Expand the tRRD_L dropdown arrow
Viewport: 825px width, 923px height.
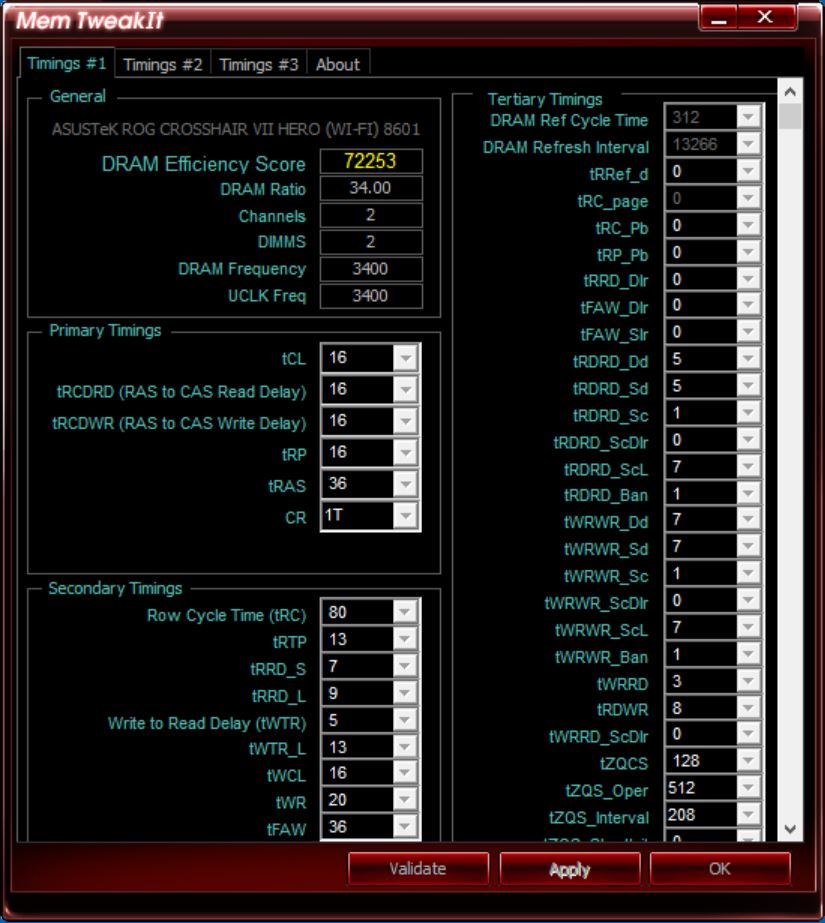[405, 693]
